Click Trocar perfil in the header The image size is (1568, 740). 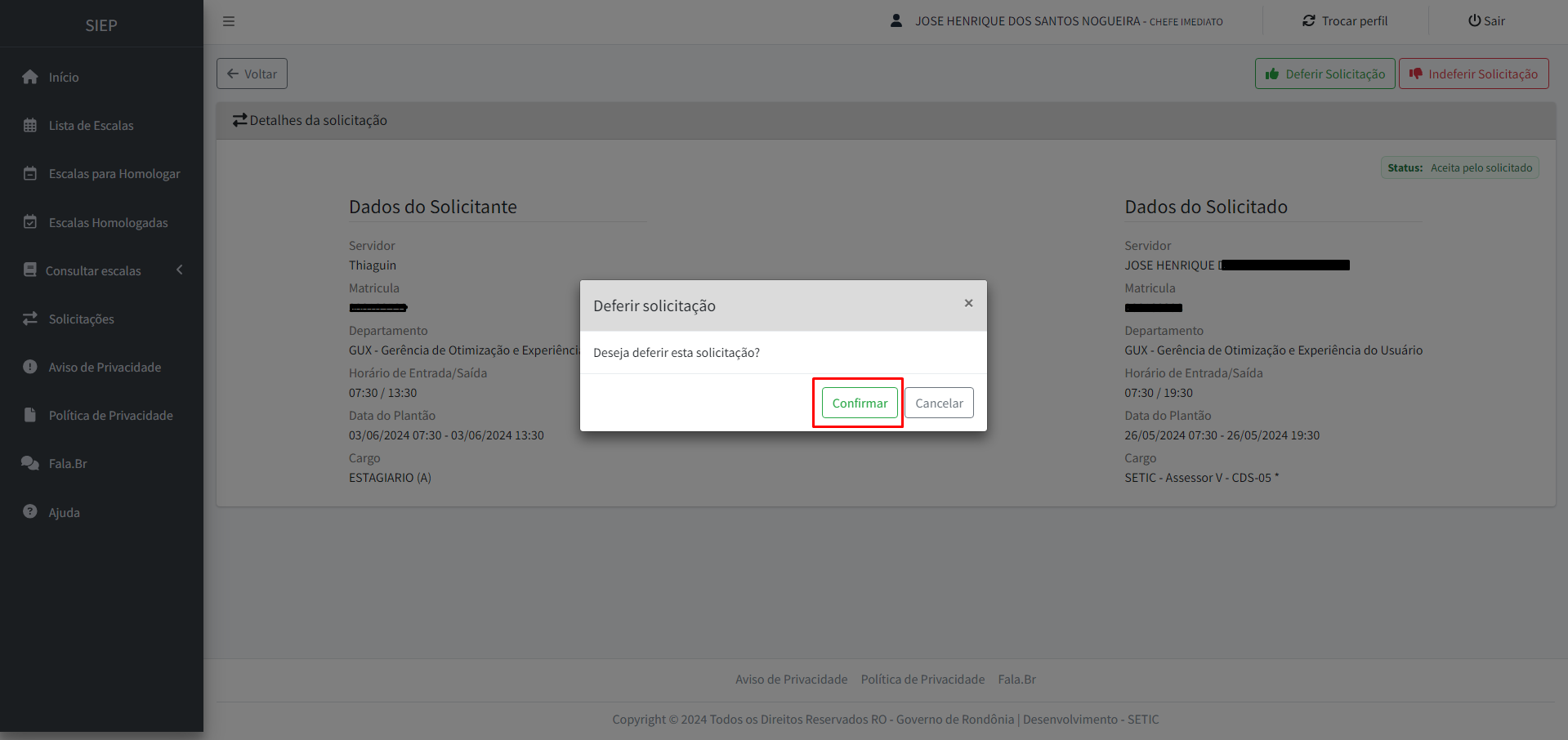[x=1345, y=21]
